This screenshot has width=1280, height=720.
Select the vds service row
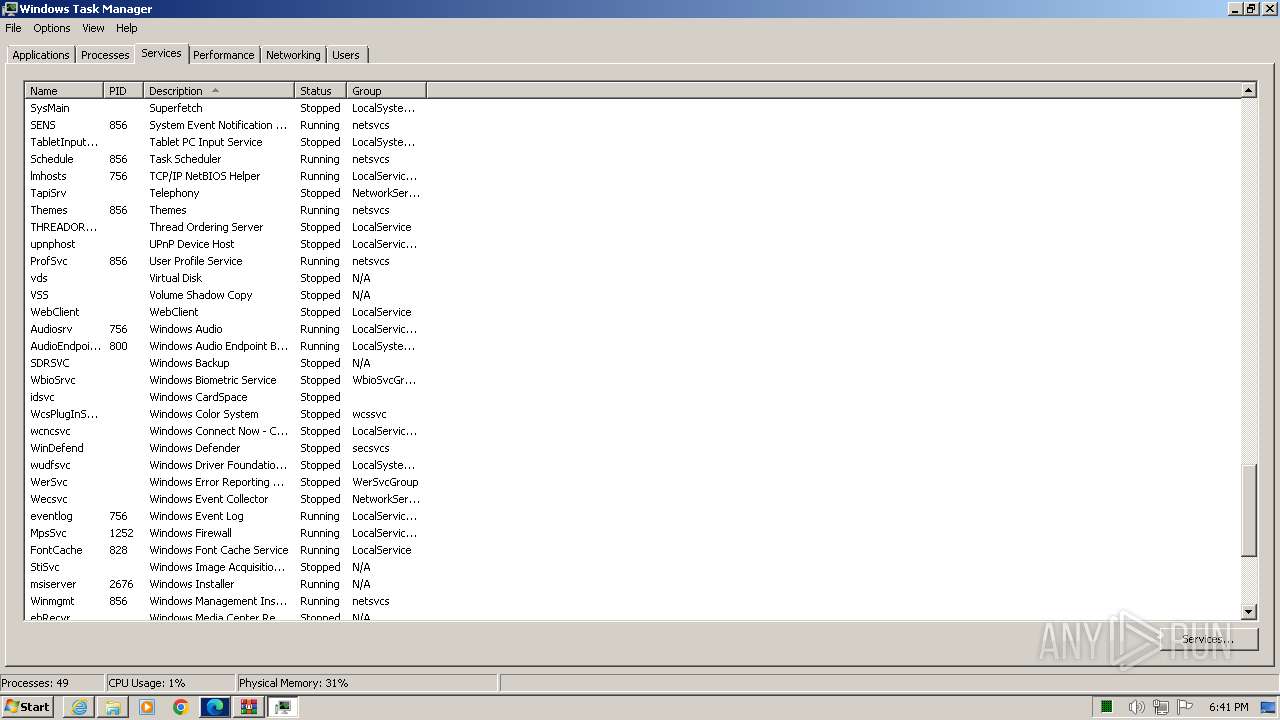pyautogui.click(x=225, y=278)
